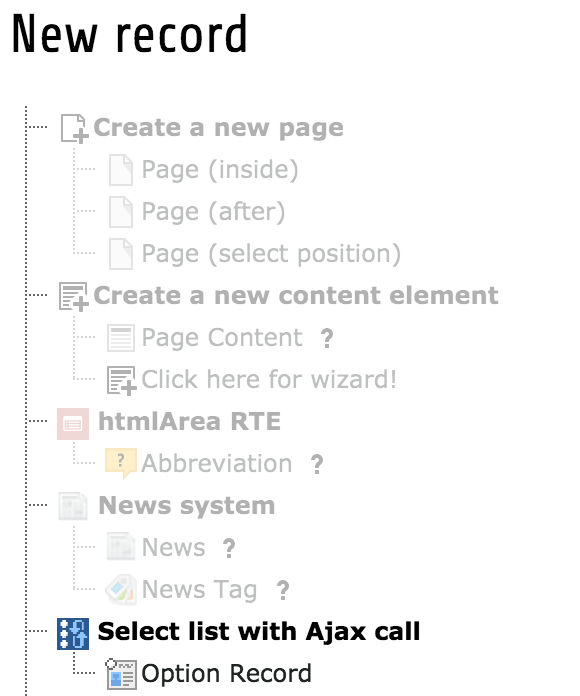Screen dimensions: 580x696
Task: Select the News record entry
Action: pos(174,547)
